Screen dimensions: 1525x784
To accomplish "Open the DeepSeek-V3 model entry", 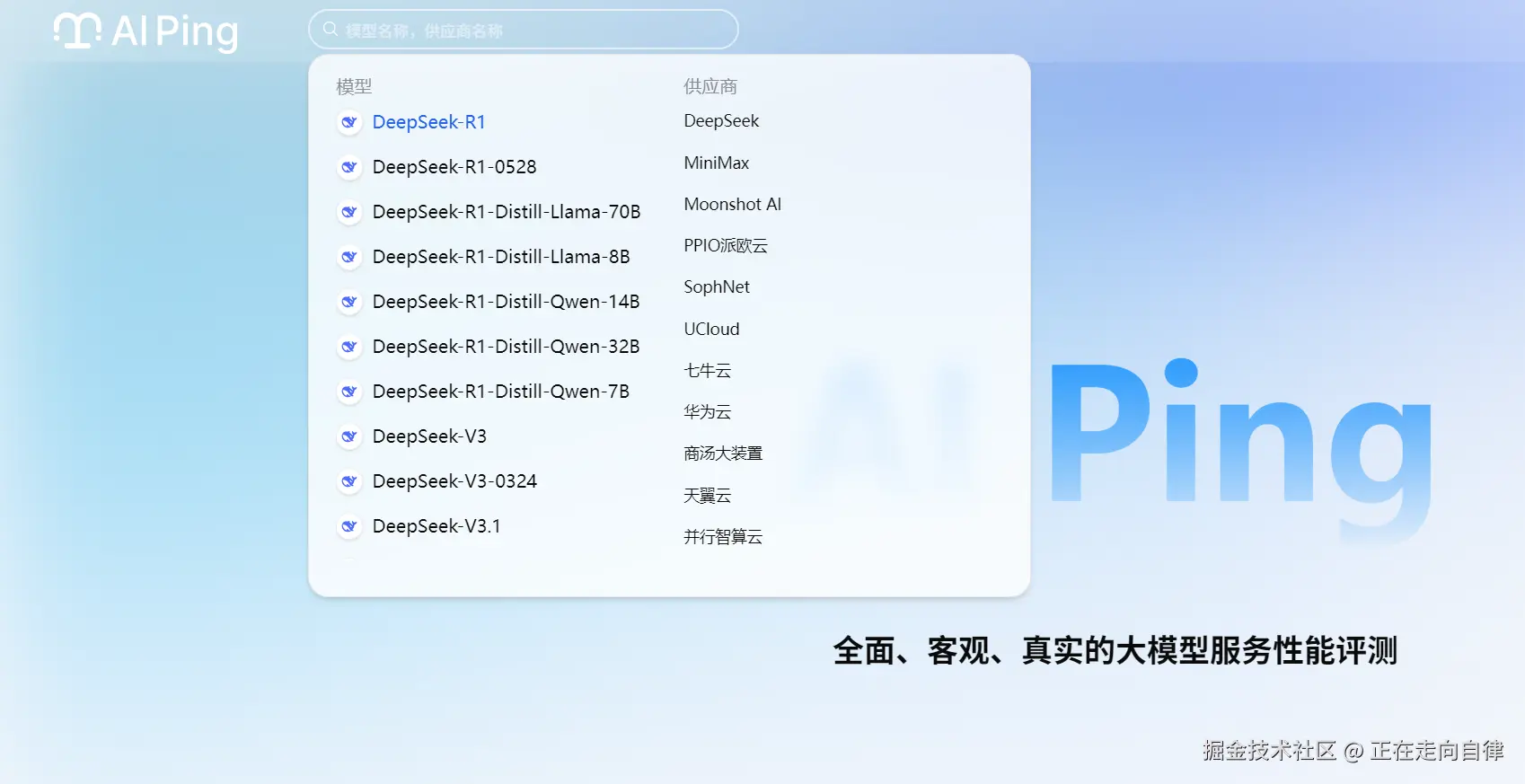I will [x=429, y=436].
